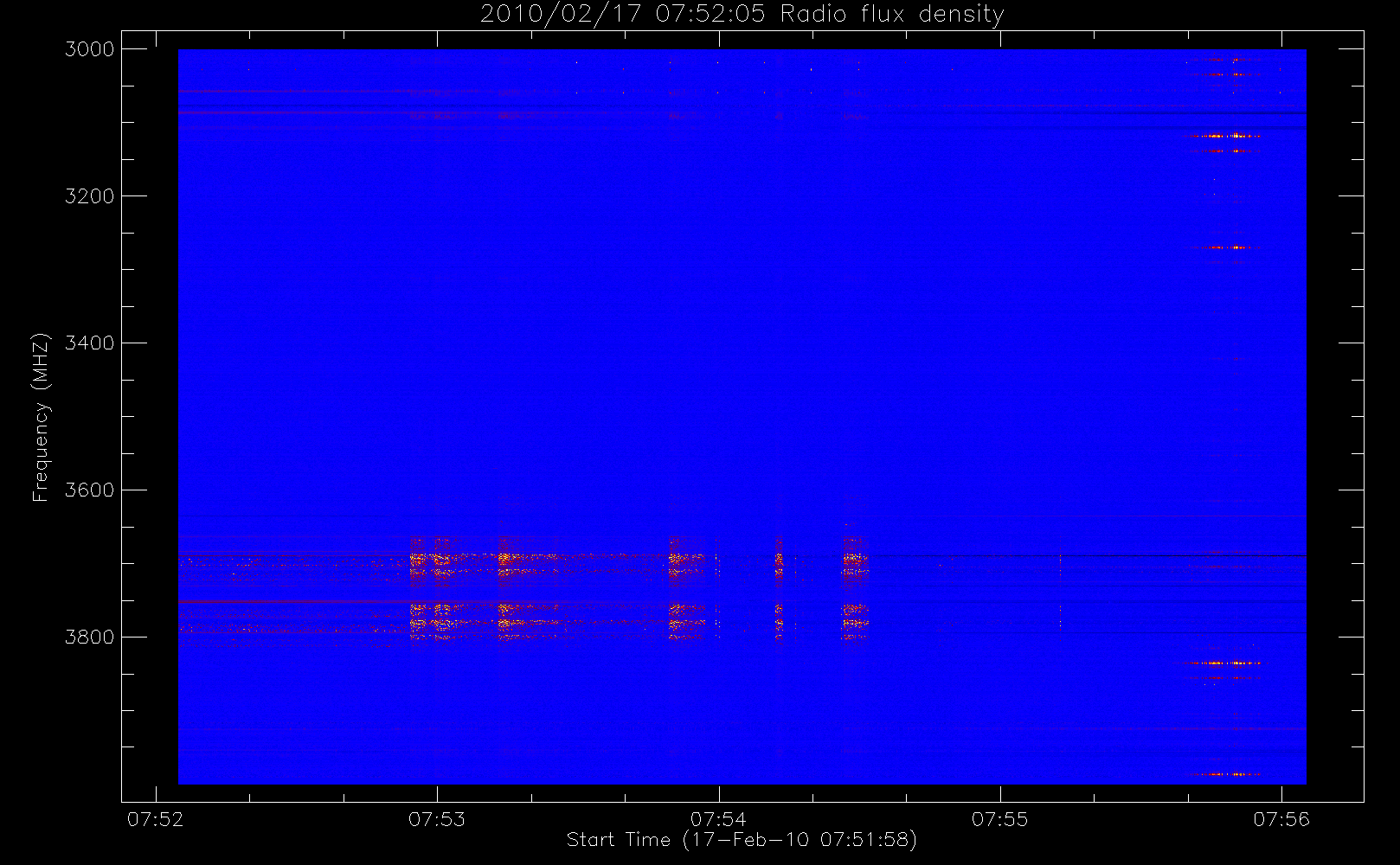Click the 07:55 time tick label

point(1000,819)
